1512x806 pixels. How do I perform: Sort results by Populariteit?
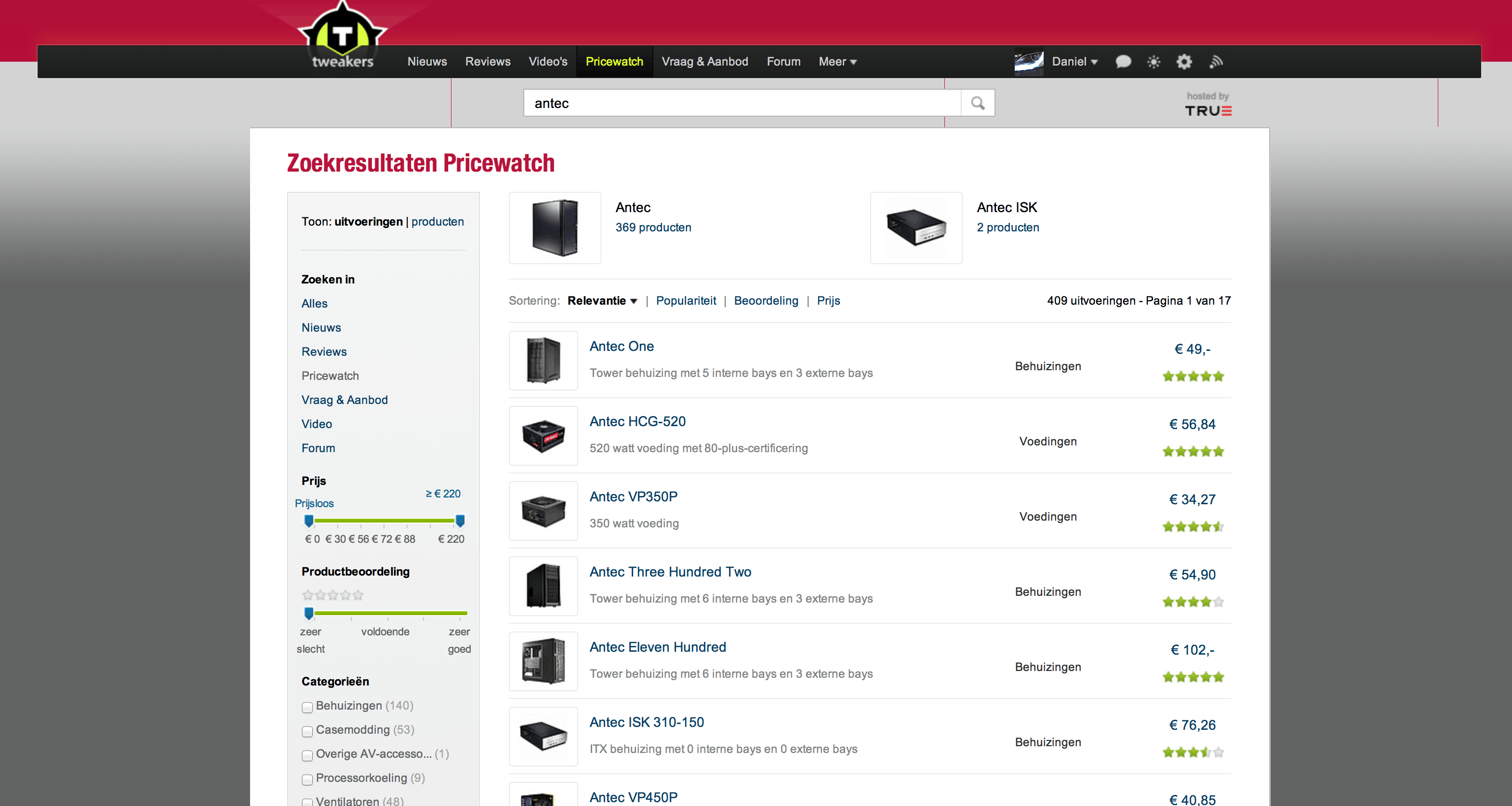click(686, 300)
